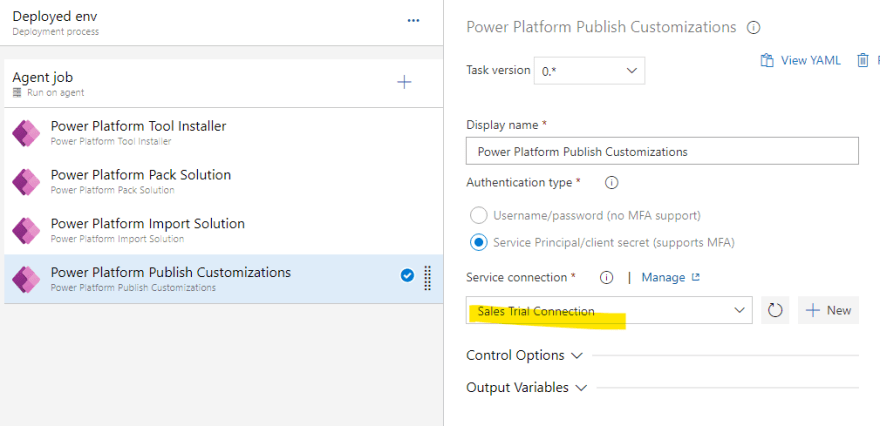
Task: Select the Power Platform Import Solution task
Action: coord(223,231)
